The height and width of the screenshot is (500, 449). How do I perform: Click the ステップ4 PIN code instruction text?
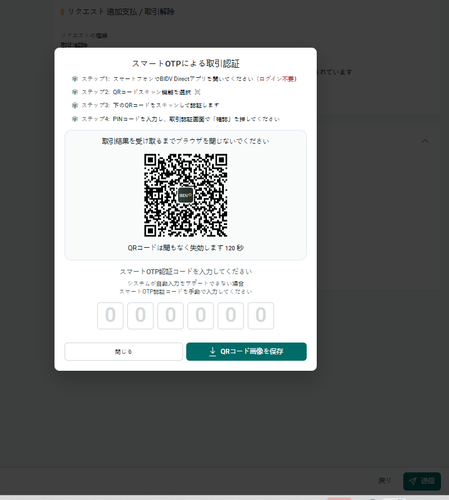[181, 119]
